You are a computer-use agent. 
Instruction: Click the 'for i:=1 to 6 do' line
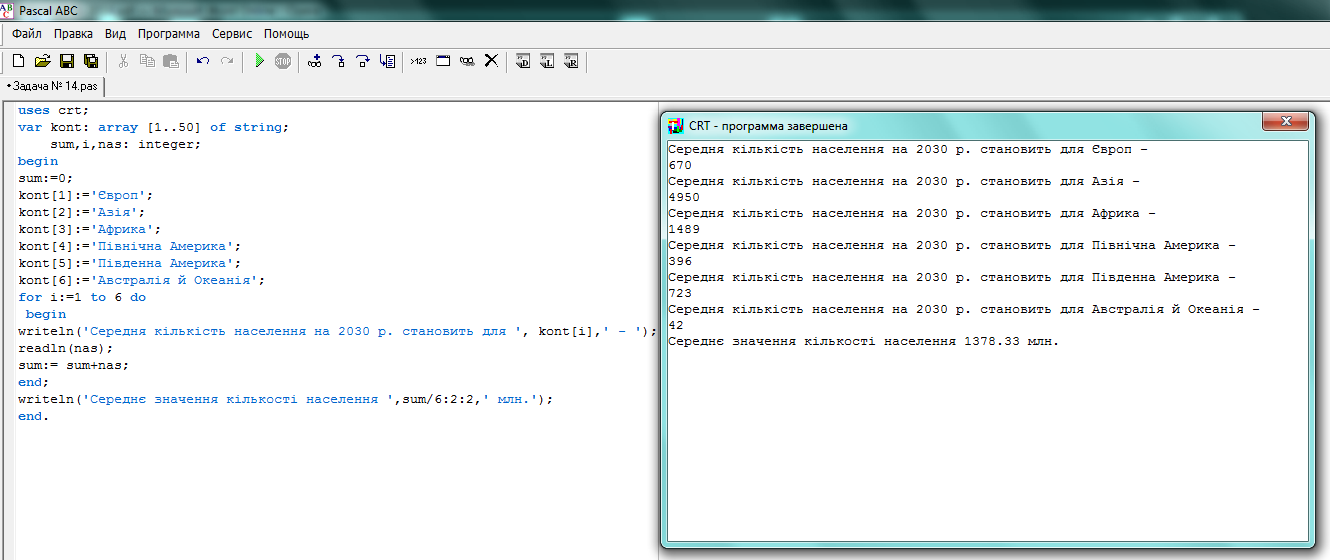(x=82, y=297)
